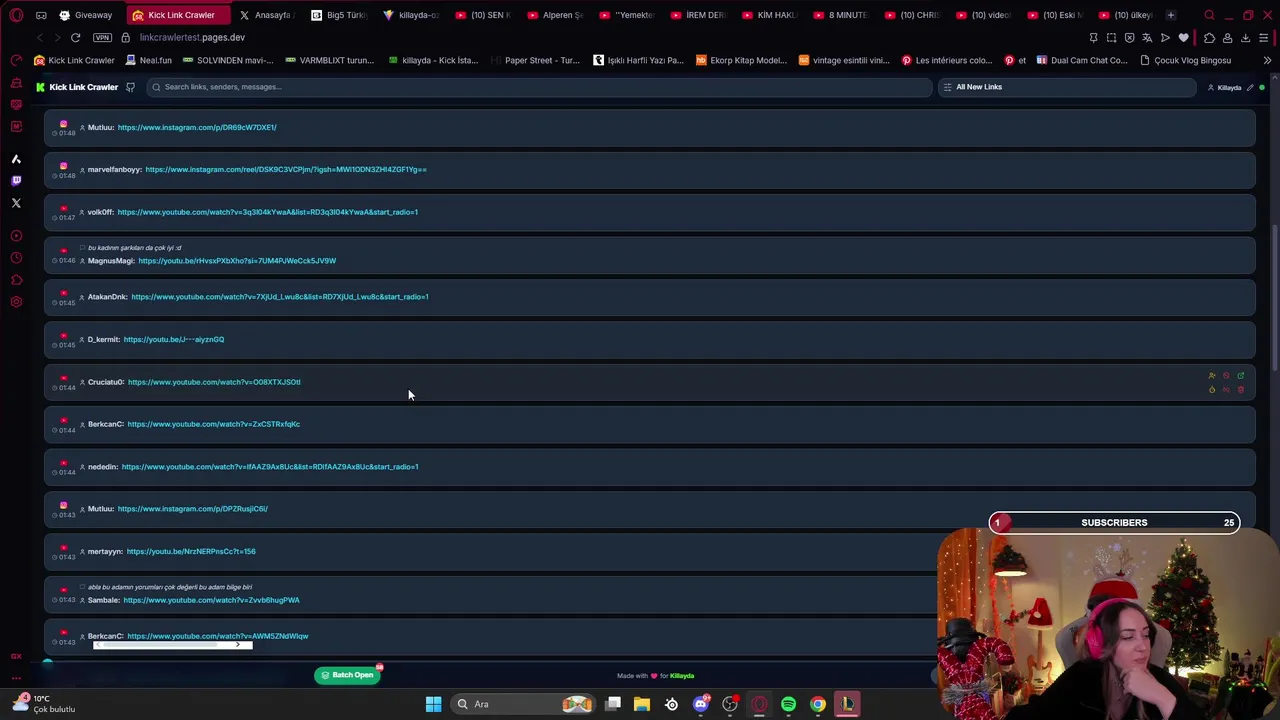The image size is (1280, 720).
Task: Reload the page with browser refresh icon
Action: pyautogui.click(x=75, y=37)
